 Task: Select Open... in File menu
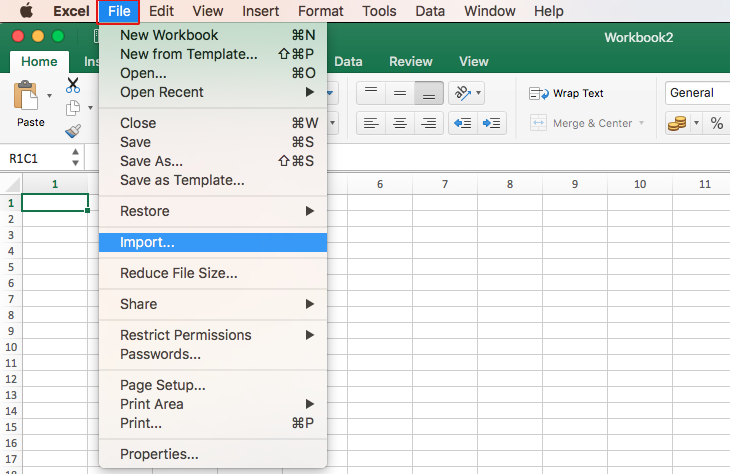click(x=213, y=73)
